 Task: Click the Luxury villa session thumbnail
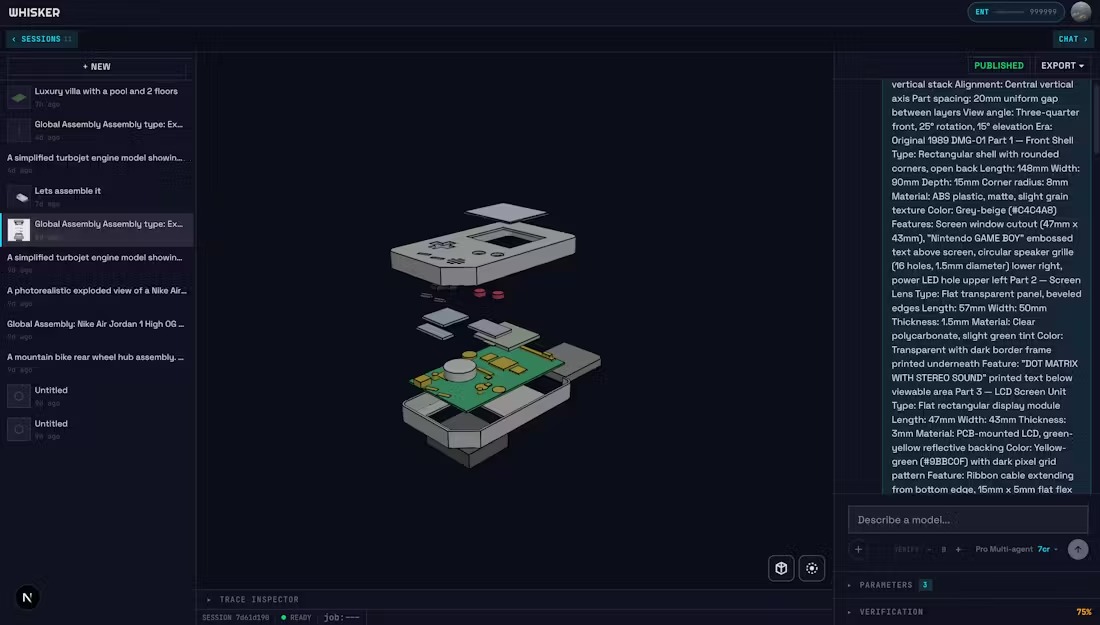point(19,97)
